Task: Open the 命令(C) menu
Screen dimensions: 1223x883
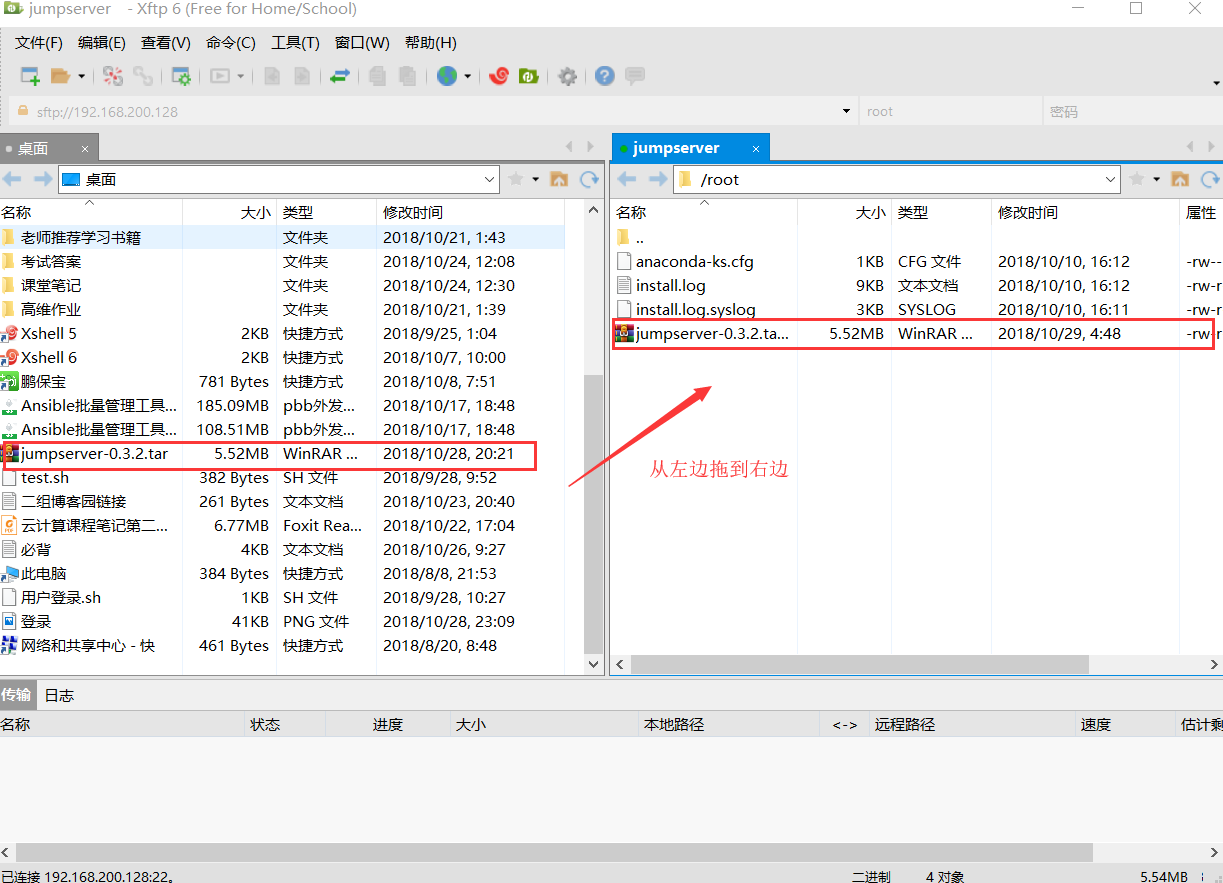Action: click(231, 43)
